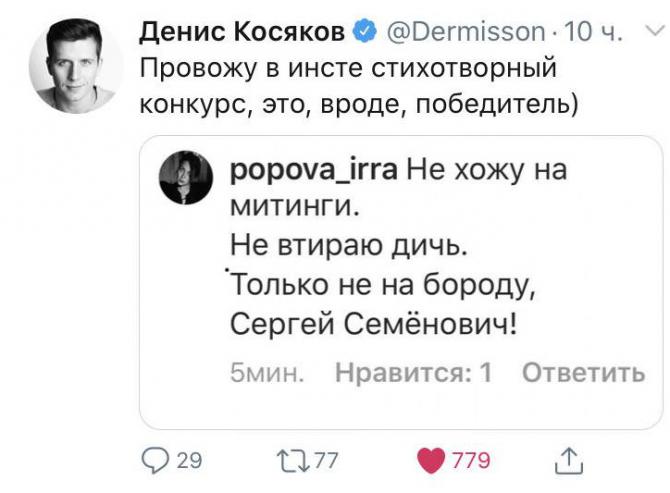Click the share upload icon
670x493 pixels.
point(567,460)
